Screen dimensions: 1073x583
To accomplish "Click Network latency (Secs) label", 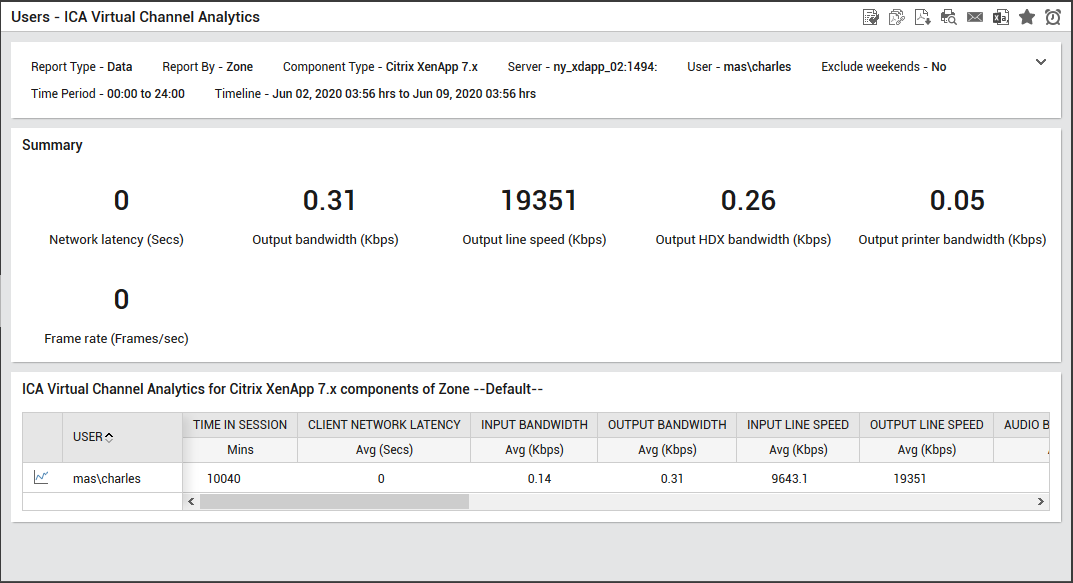I will (116, 239).
